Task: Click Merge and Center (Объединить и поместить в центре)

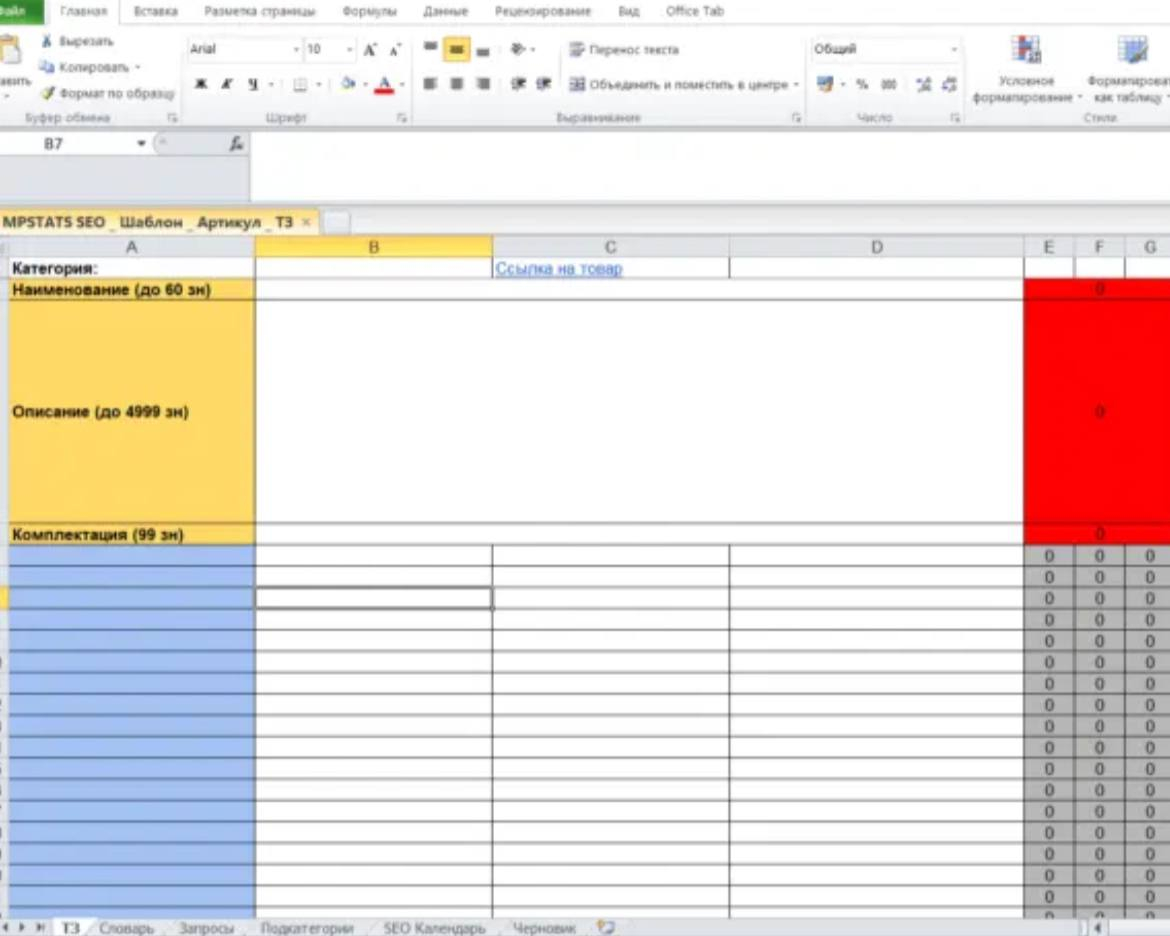Action: pos(678,84)
